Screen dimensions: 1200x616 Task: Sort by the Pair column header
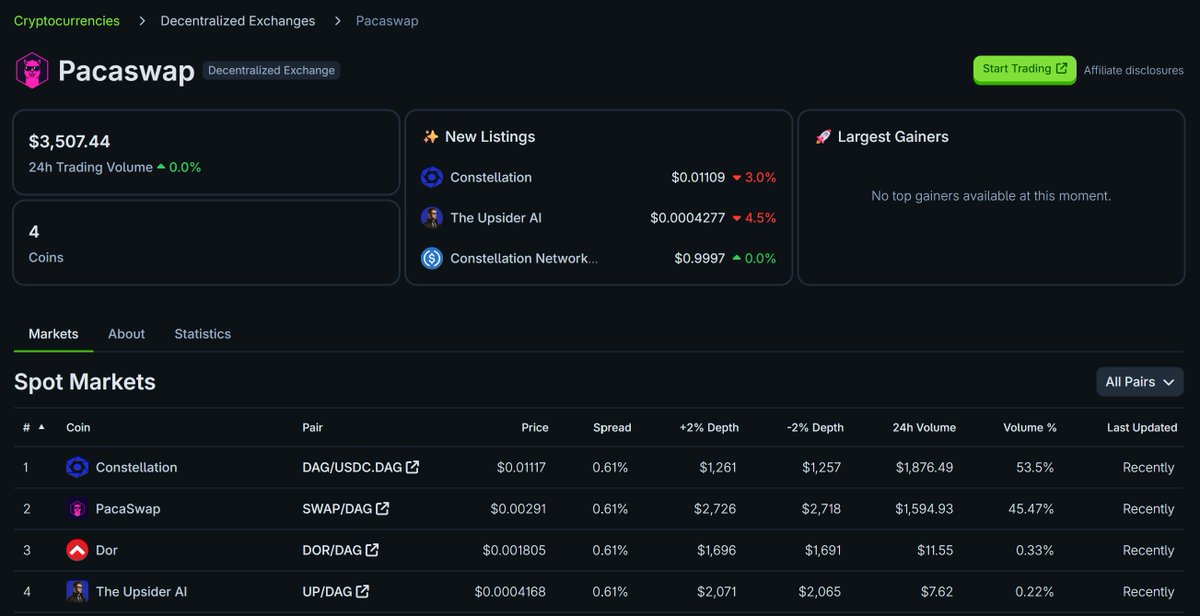coord(312,427)
